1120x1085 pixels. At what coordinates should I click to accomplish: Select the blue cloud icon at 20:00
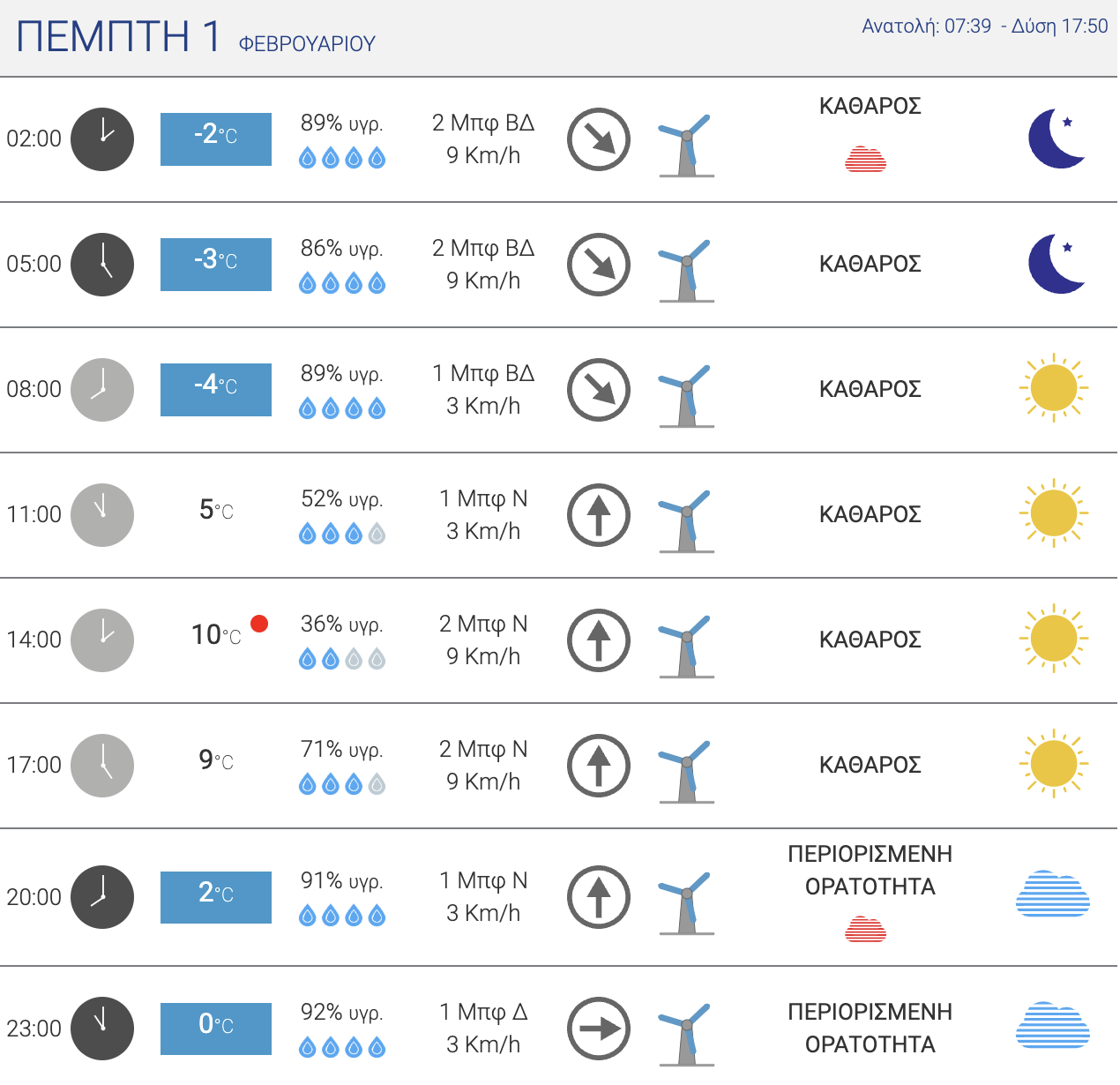[x=1053, y=894]
